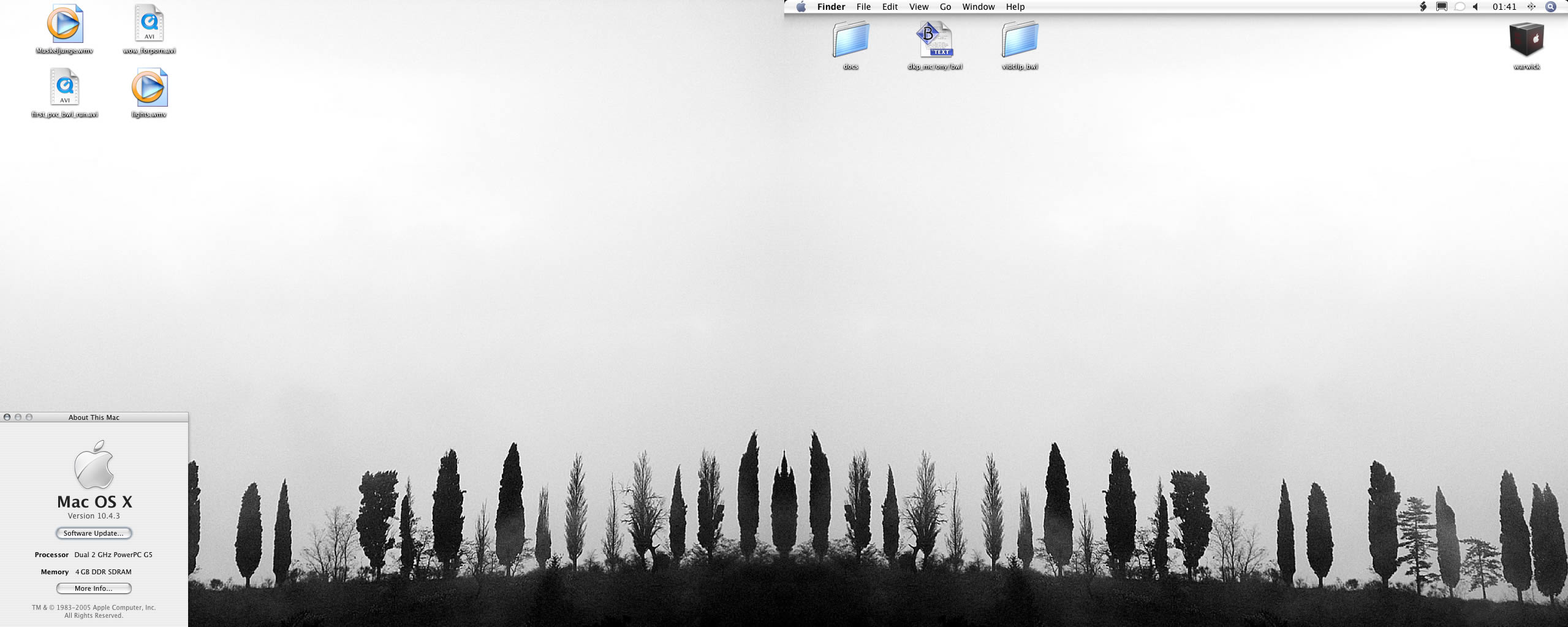This screenshot has height=627, width=1568.
Task: Expand the Finder application menu
Action: coord(831,7)
